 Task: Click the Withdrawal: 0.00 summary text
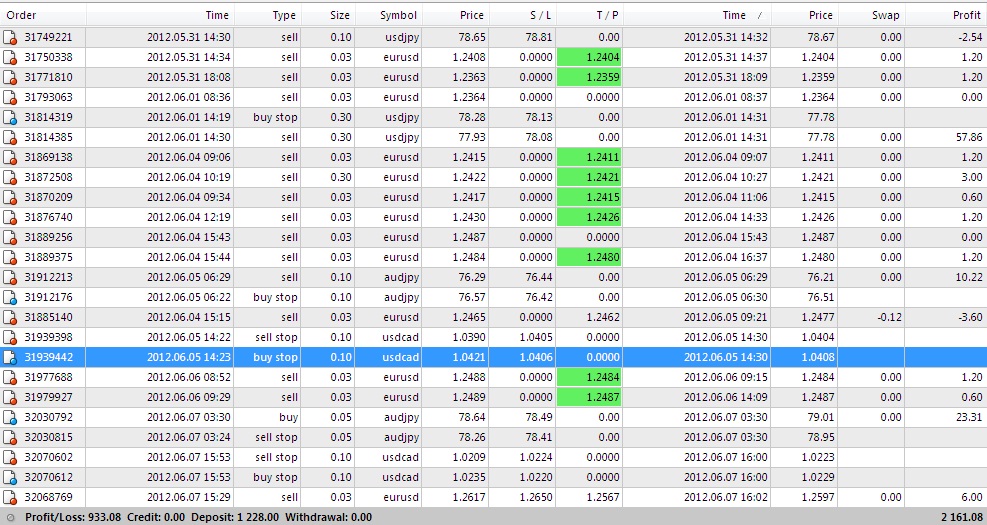327,517
